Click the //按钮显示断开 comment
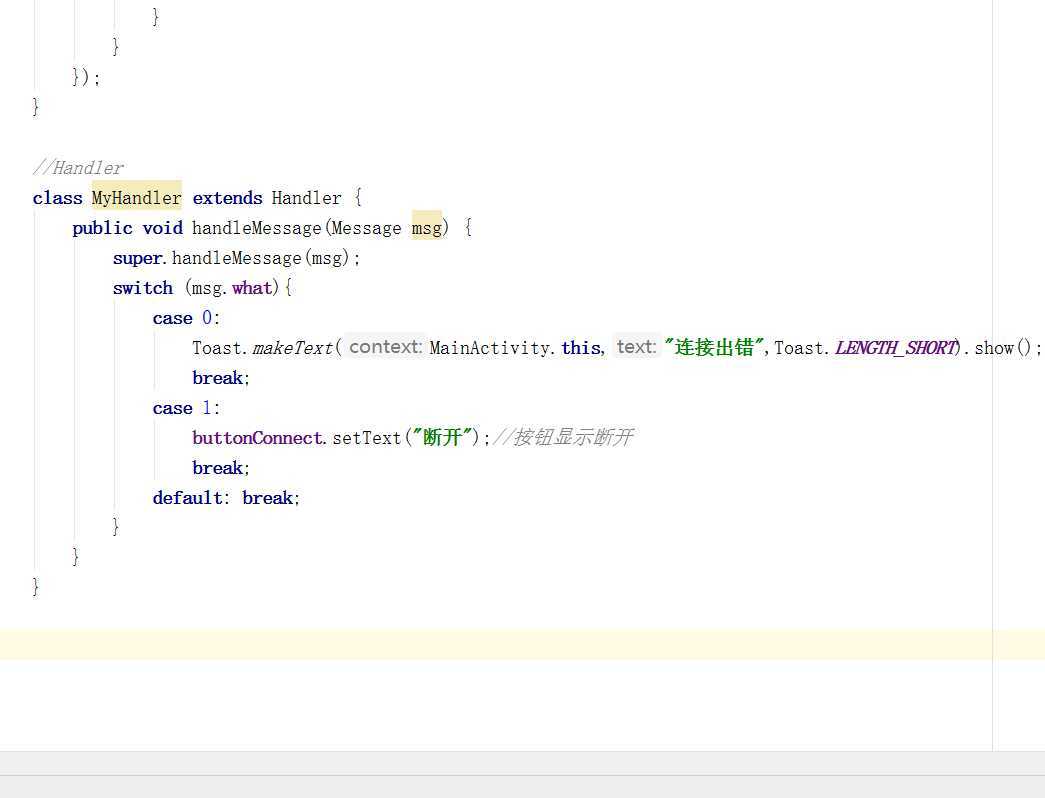 [x=563, y=437]
